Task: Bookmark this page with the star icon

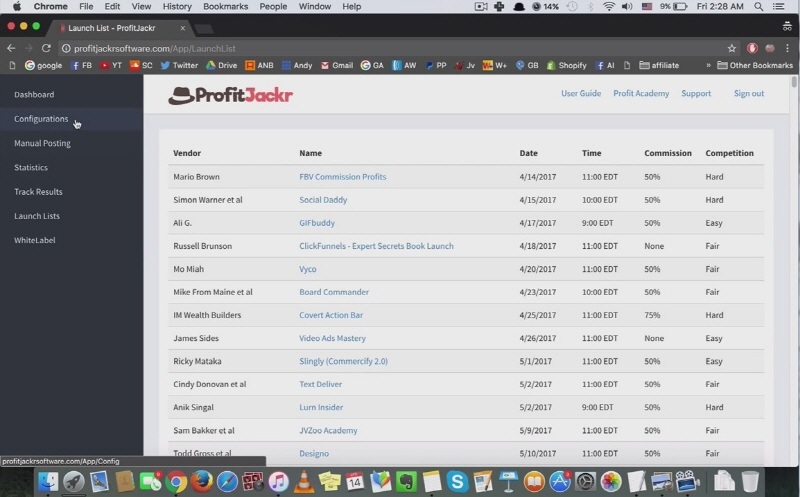Action: tap(732, 48)
